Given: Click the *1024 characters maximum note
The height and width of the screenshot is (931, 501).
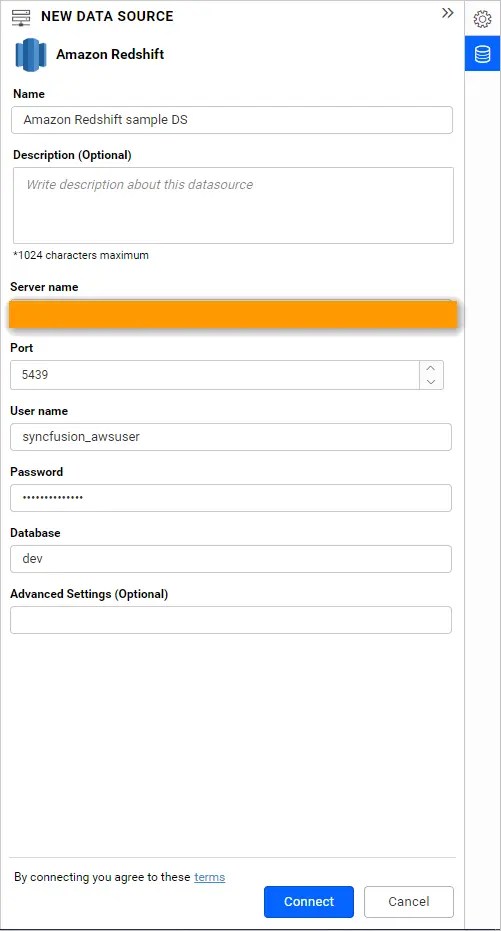Looking at the screenshot, I should tap(81, 255).
